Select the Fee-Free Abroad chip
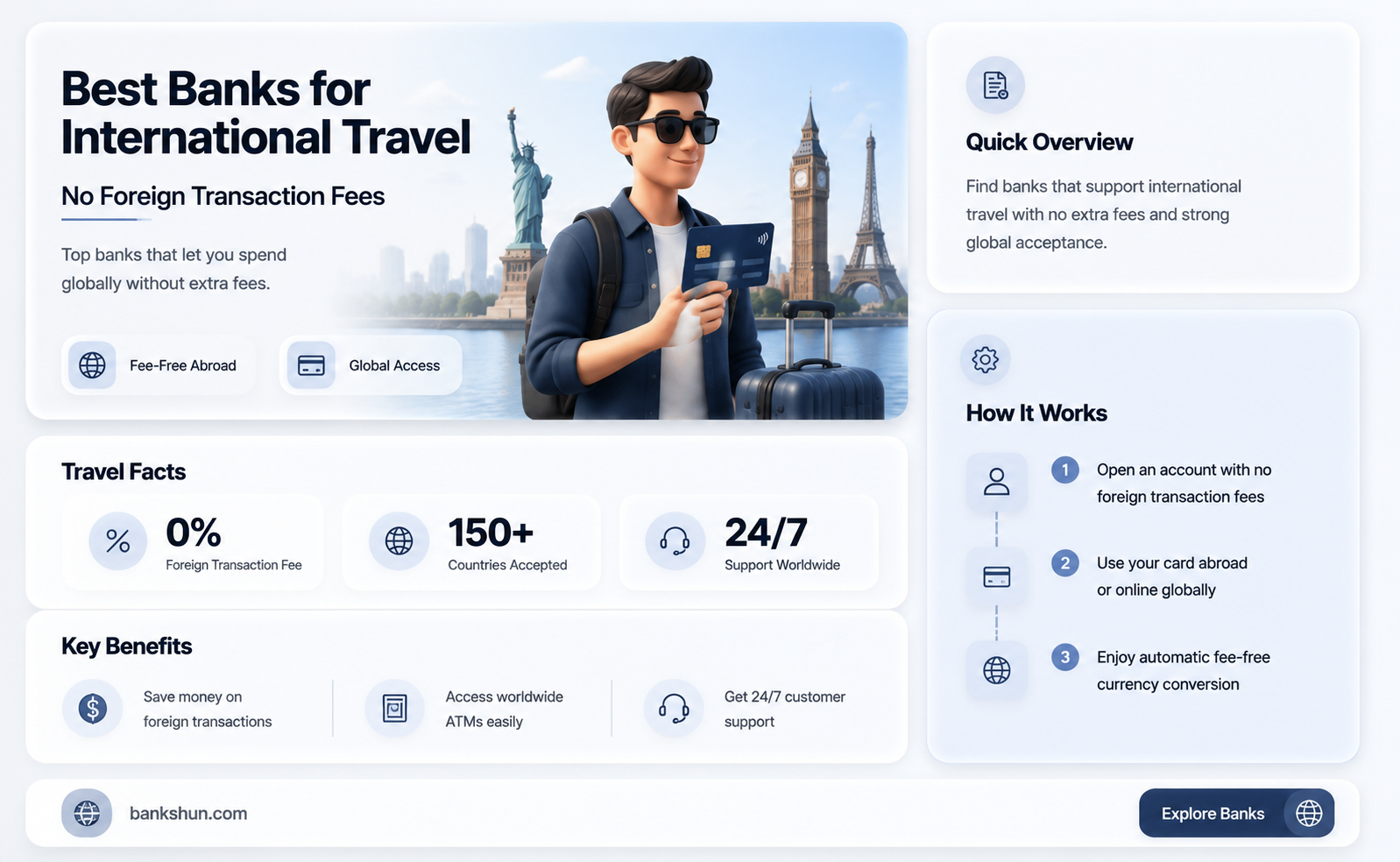1400x862 pixels. [x=159, y=365]
